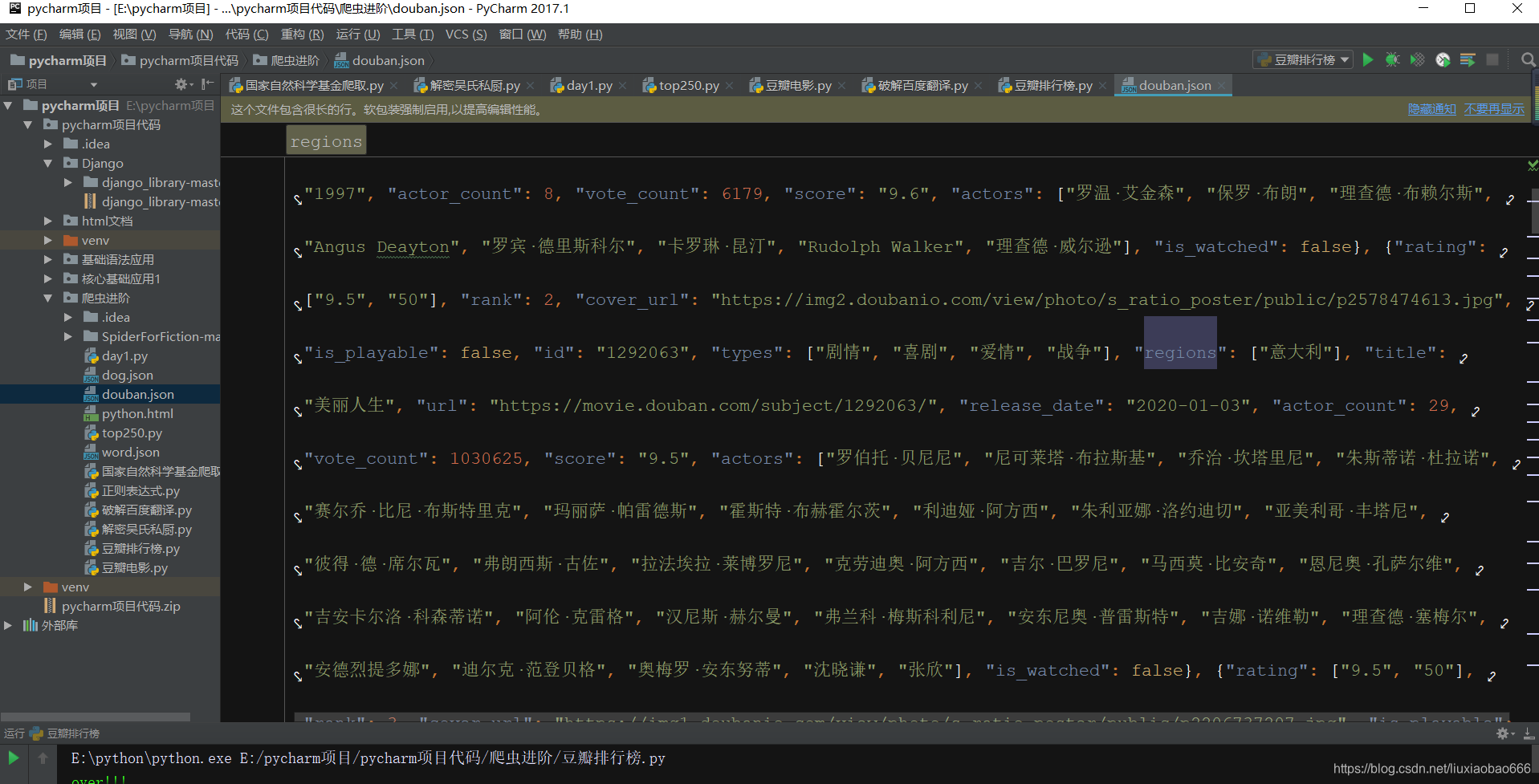Close the top250.py editor tab
Screen dimensions: 1539x784
(730, 86)
